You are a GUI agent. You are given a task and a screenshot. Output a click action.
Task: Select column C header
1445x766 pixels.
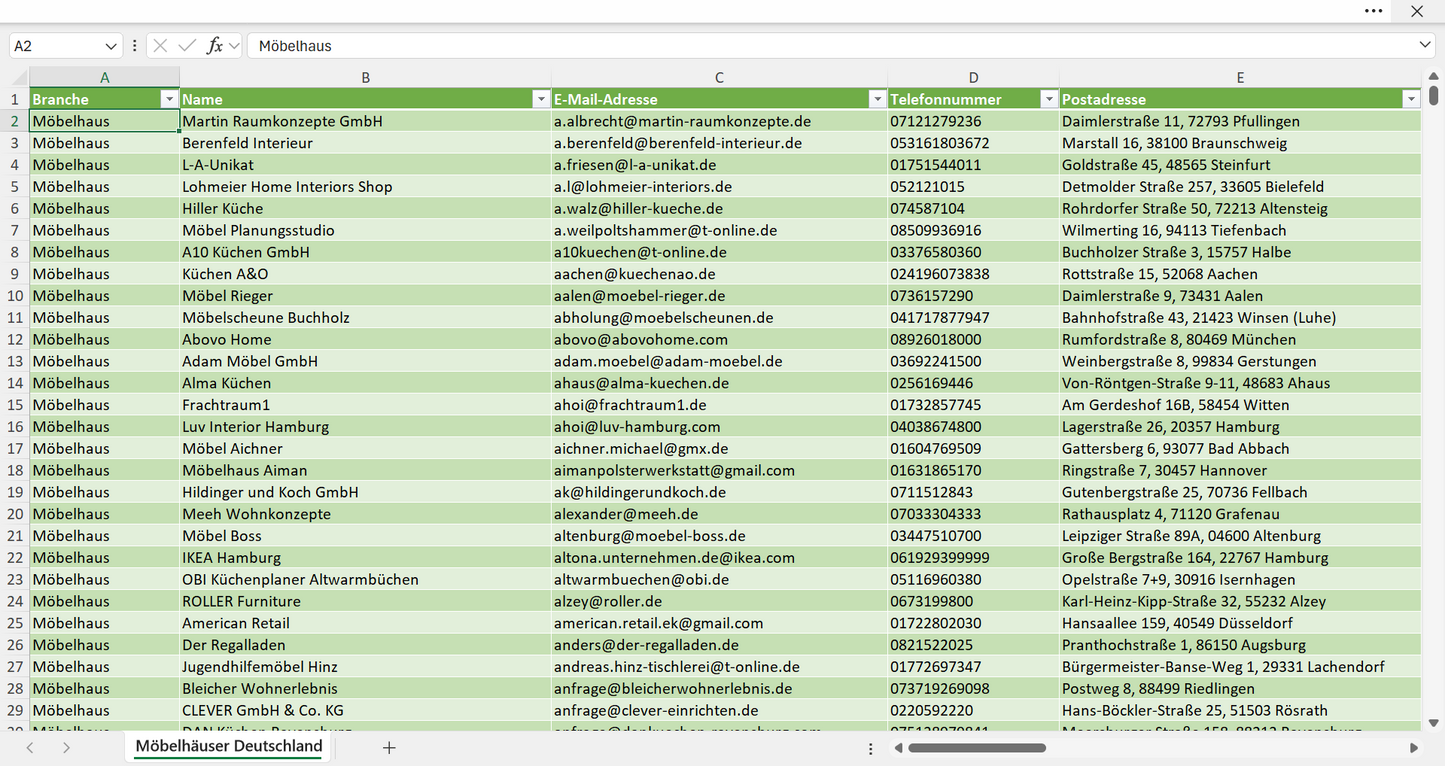click(719, 77)
